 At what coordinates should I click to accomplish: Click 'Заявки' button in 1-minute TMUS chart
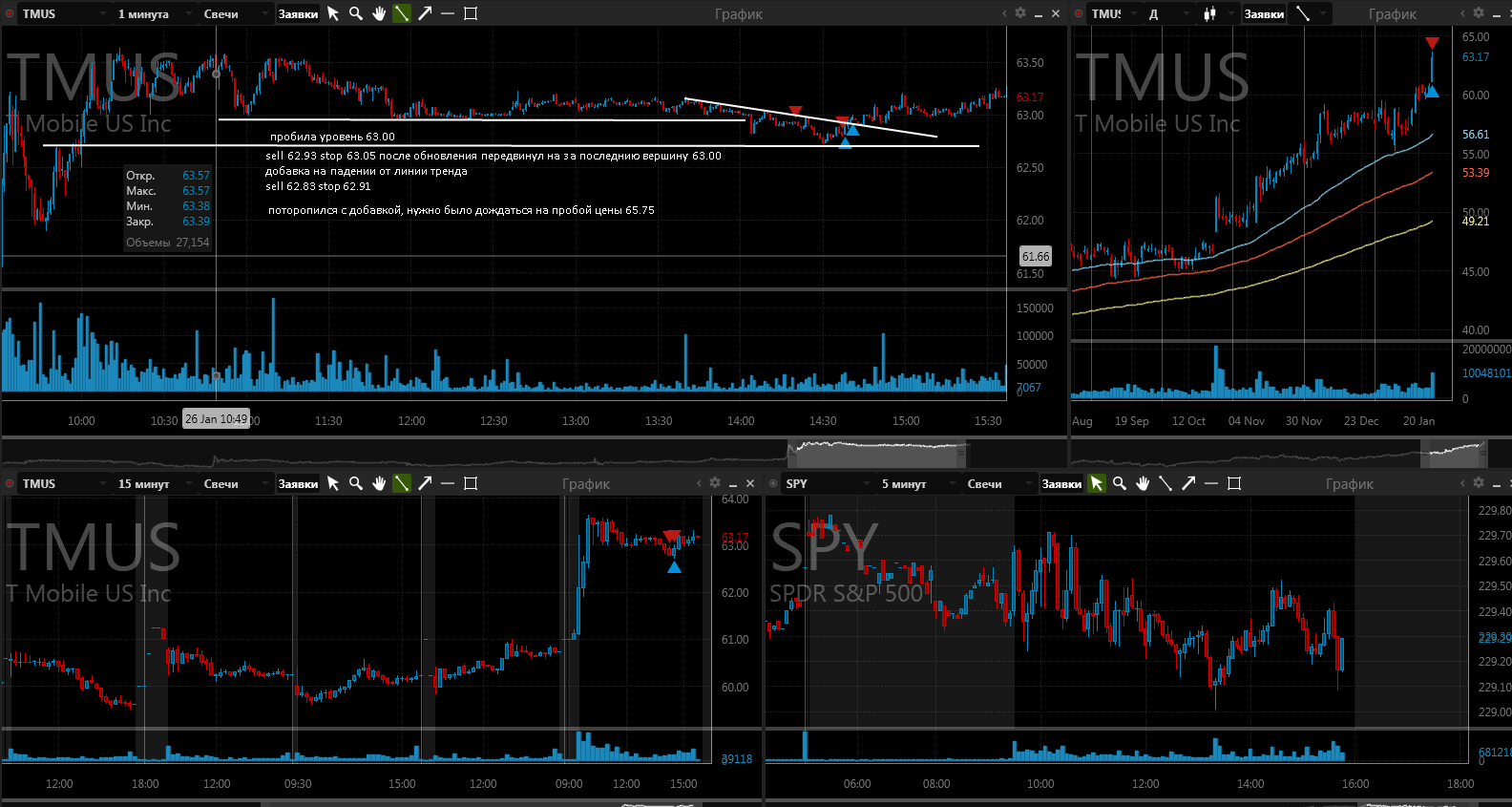pos(299,13)
